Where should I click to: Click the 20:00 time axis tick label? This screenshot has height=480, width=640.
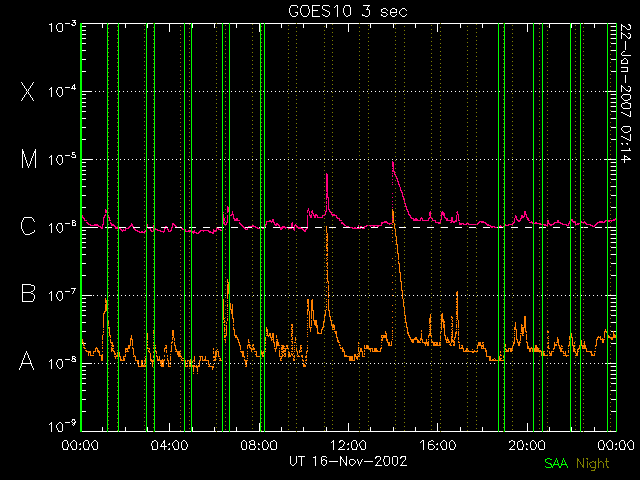coord(527,444)
